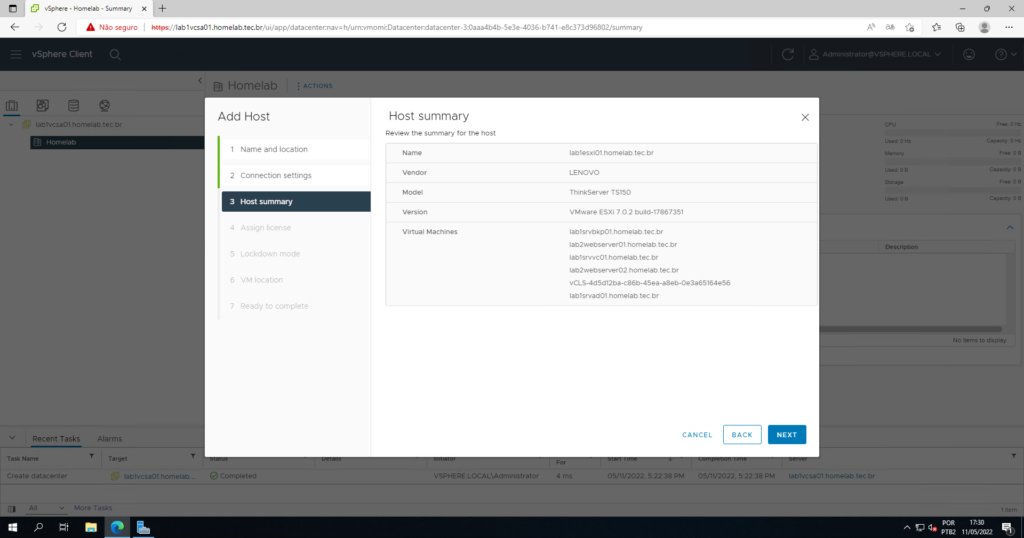Open browser profile avatar icon
Screen dimensions: 1024x538
point(984,27)
